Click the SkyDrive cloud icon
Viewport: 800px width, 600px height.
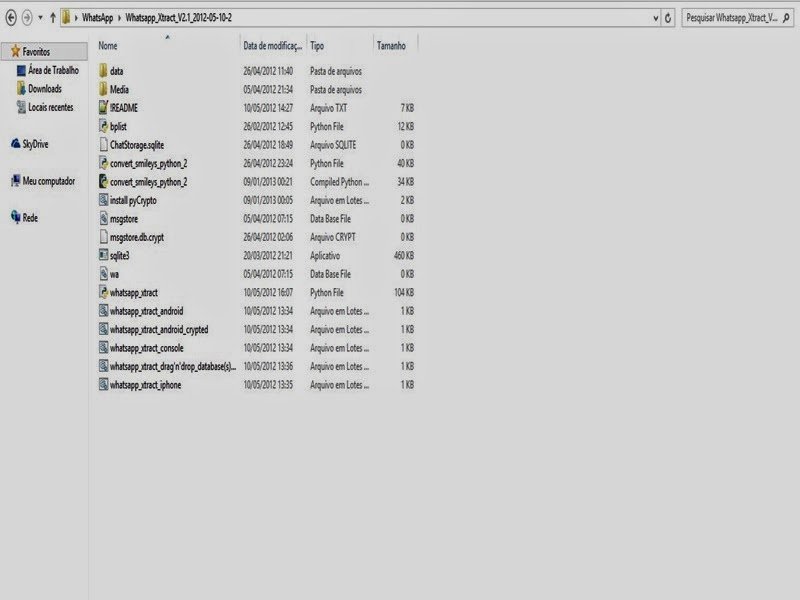[15, 144]
